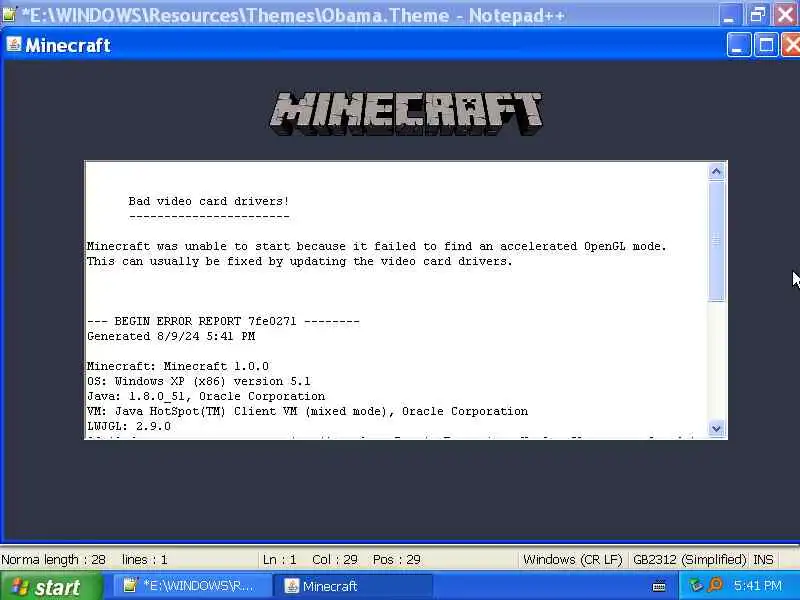Open the green tray icon
Screen dimensions: 800x600
point(696,585)
